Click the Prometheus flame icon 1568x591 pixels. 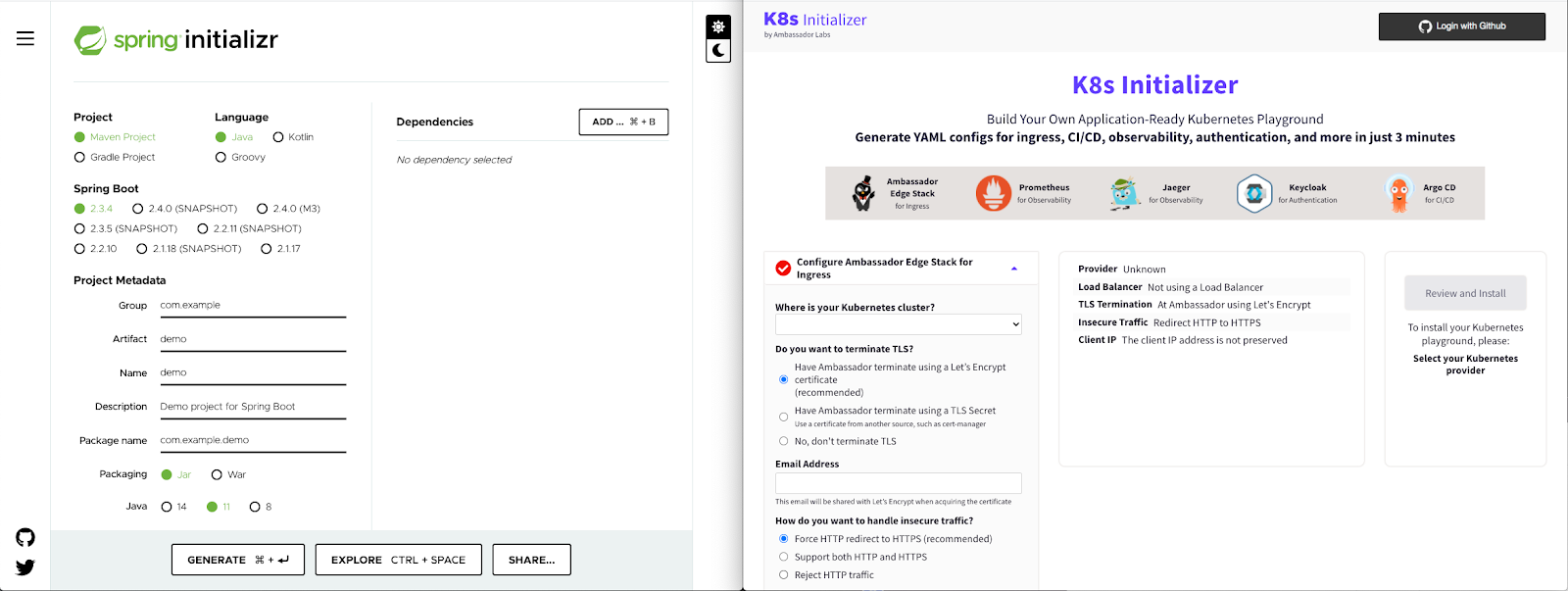(x=993, y=193)
